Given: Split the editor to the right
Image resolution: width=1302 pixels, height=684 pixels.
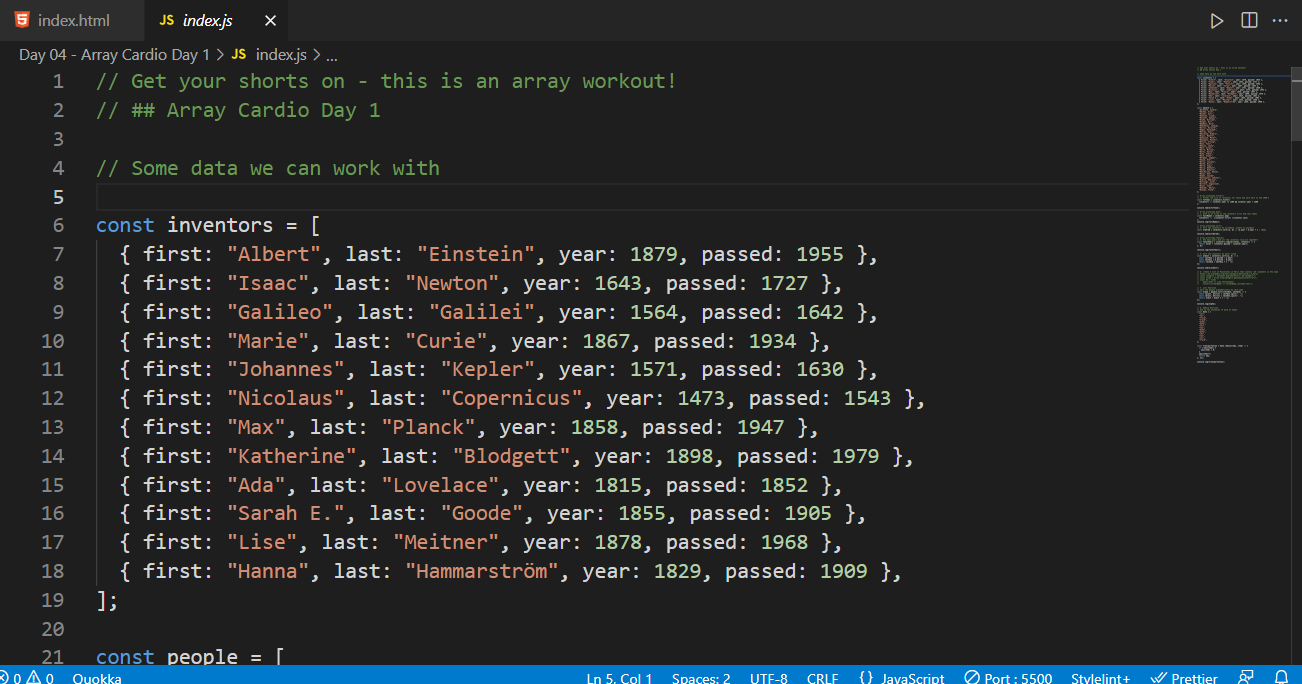Looking at the screenshot, I should pos(1249,20).
